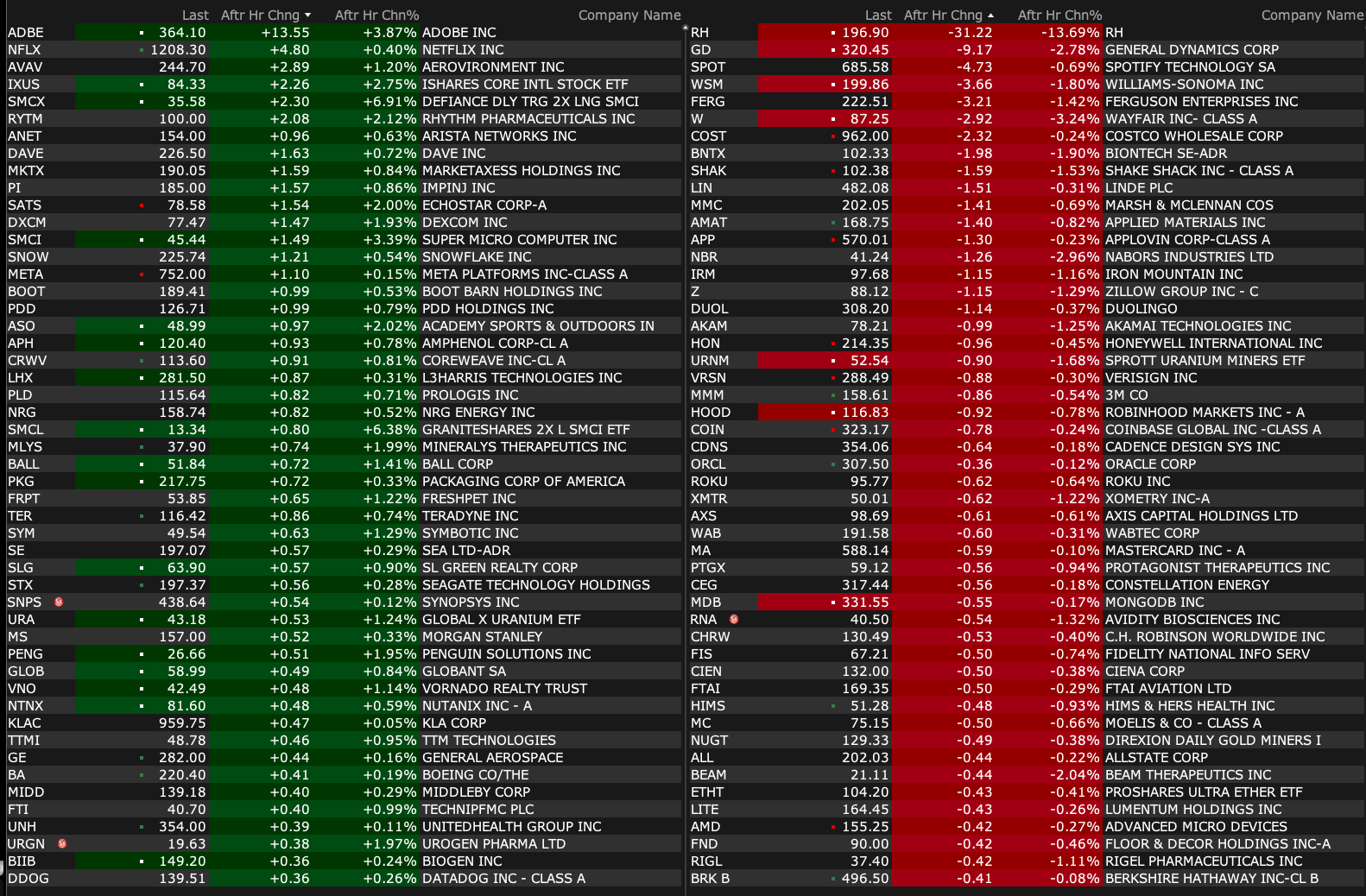The width and height of the screenshot is (1366, 896).
Task: Click the red tick dot in META row
Action: coord(142,274)
